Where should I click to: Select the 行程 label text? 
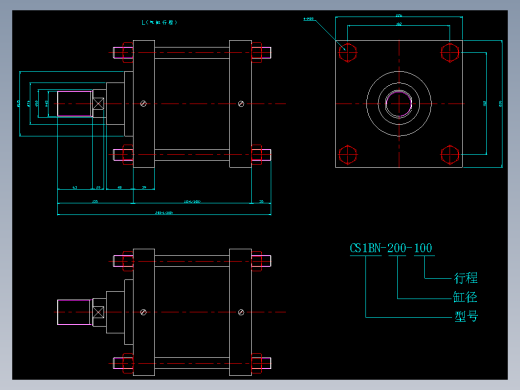pyautogui.click(x=466, y=278)
